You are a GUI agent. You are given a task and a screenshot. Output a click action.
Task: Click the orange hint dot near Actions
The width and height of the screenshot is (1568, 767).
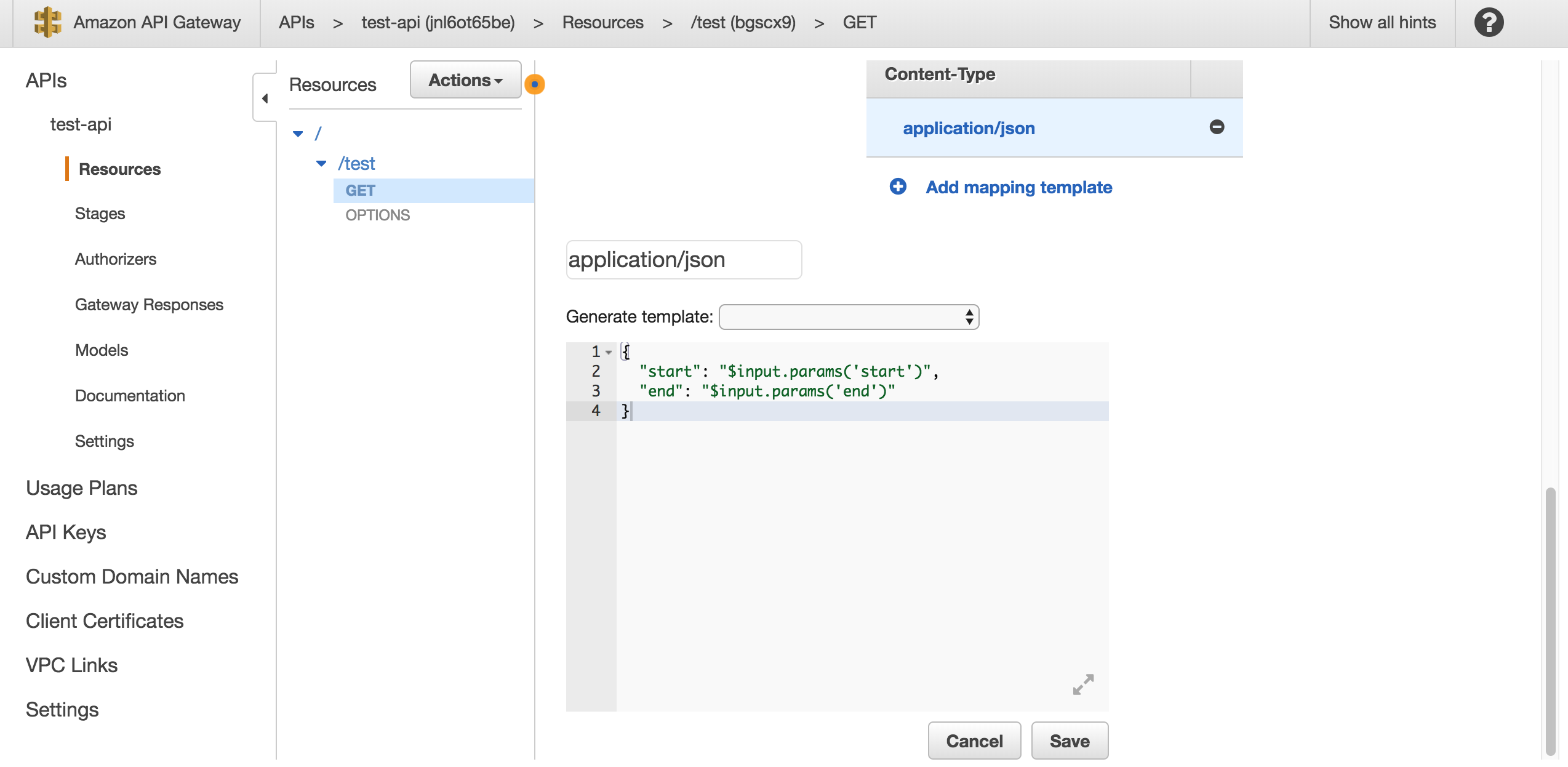(534, 84)
